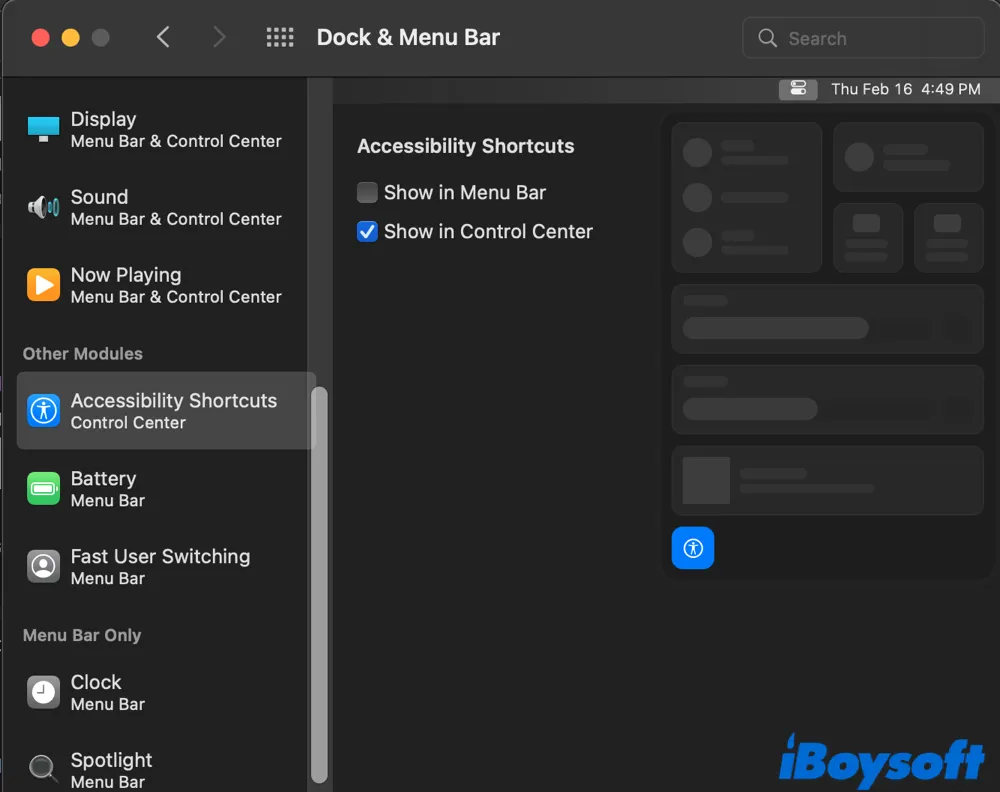Open the Now Playing settings item
The height and width of the screenshot is (792, 1000).
point(165,285)
